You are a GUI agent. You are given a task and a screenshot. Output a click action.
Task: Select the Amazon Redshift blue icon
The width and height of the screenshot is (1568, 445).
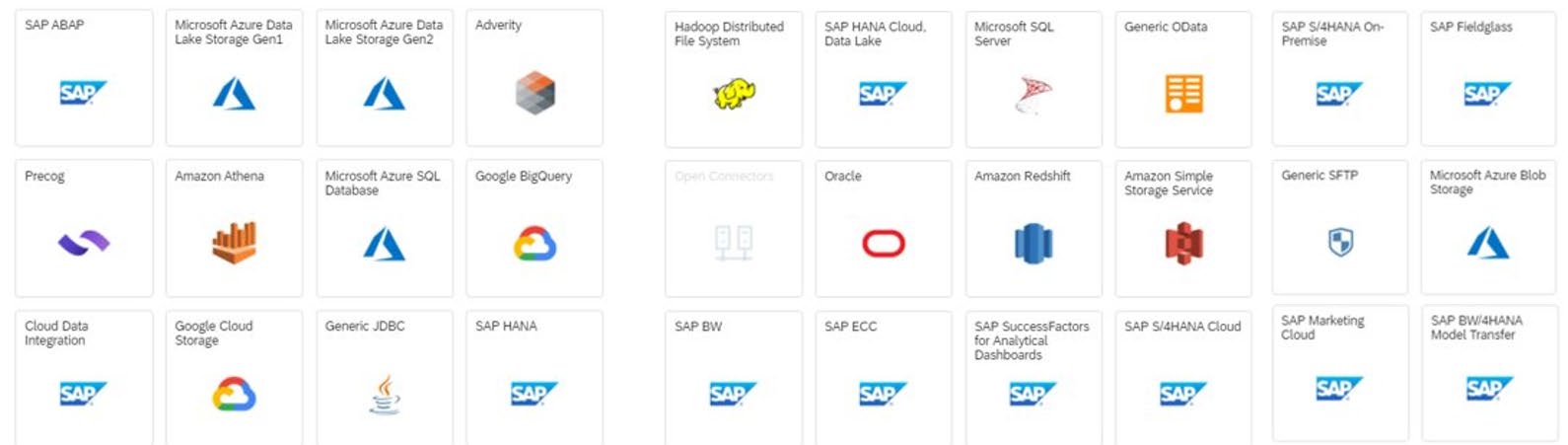[x=1033, y=244]
